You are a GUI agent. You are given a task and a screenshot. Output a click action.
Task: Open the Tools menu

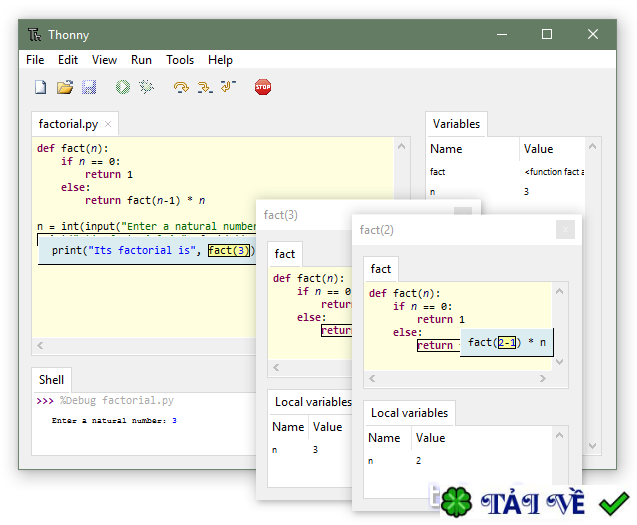(x=180, y=60)
